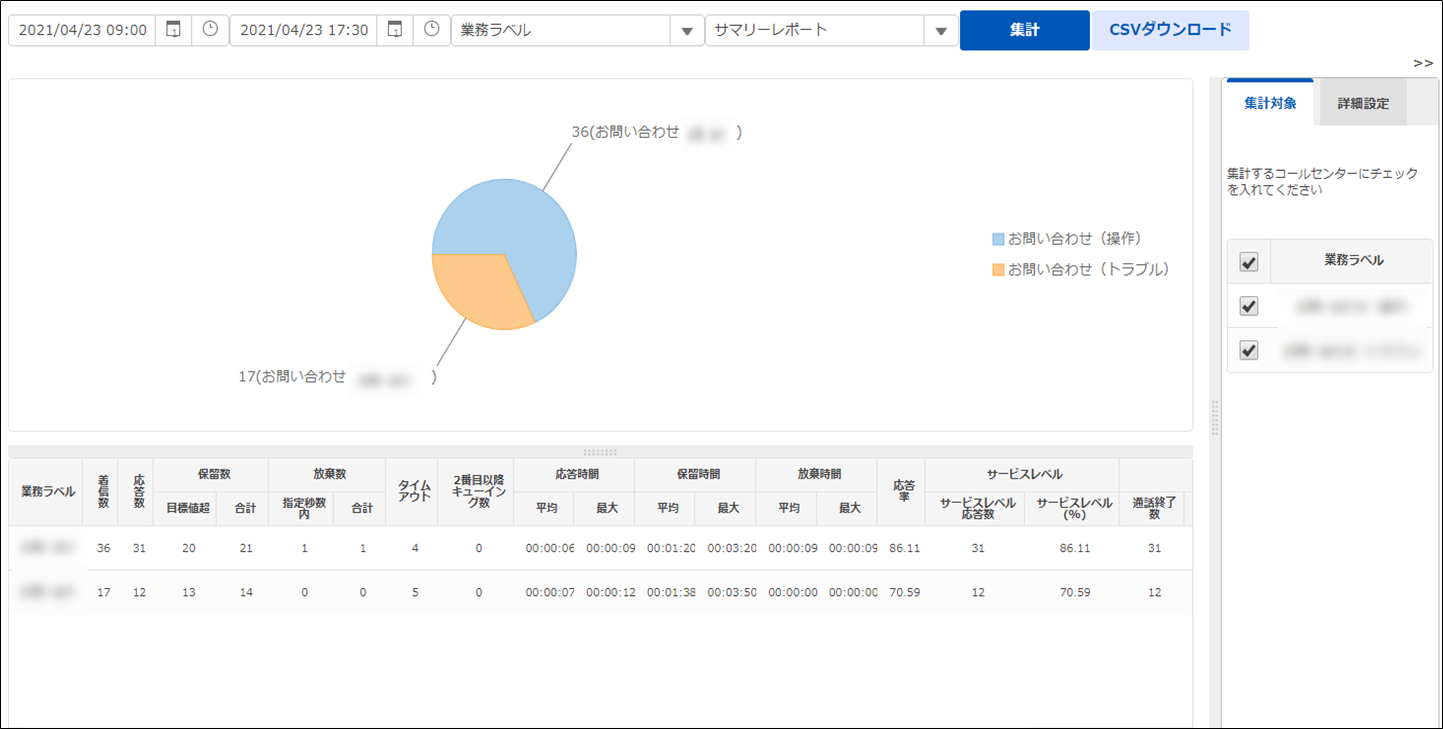Click the 業務ラベル combo box field
Screen dimensions: 1443x729
click(x=560, y=31)
